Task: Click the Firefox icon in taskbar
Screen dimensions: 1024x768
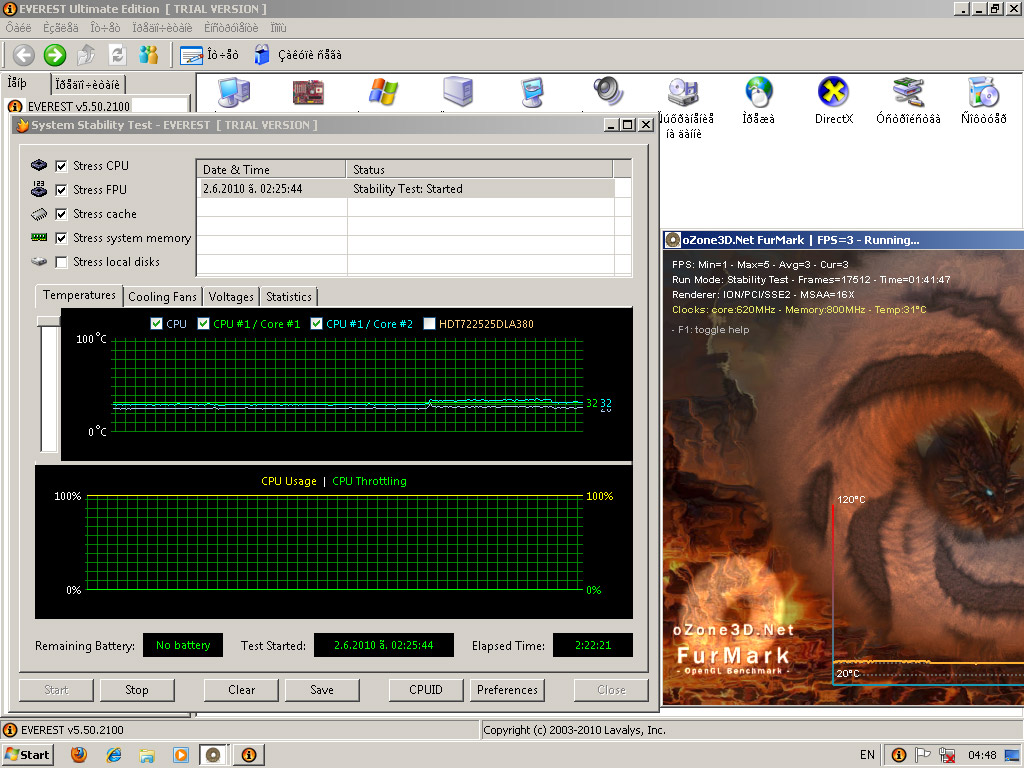Action: click(x=79, y=755)
